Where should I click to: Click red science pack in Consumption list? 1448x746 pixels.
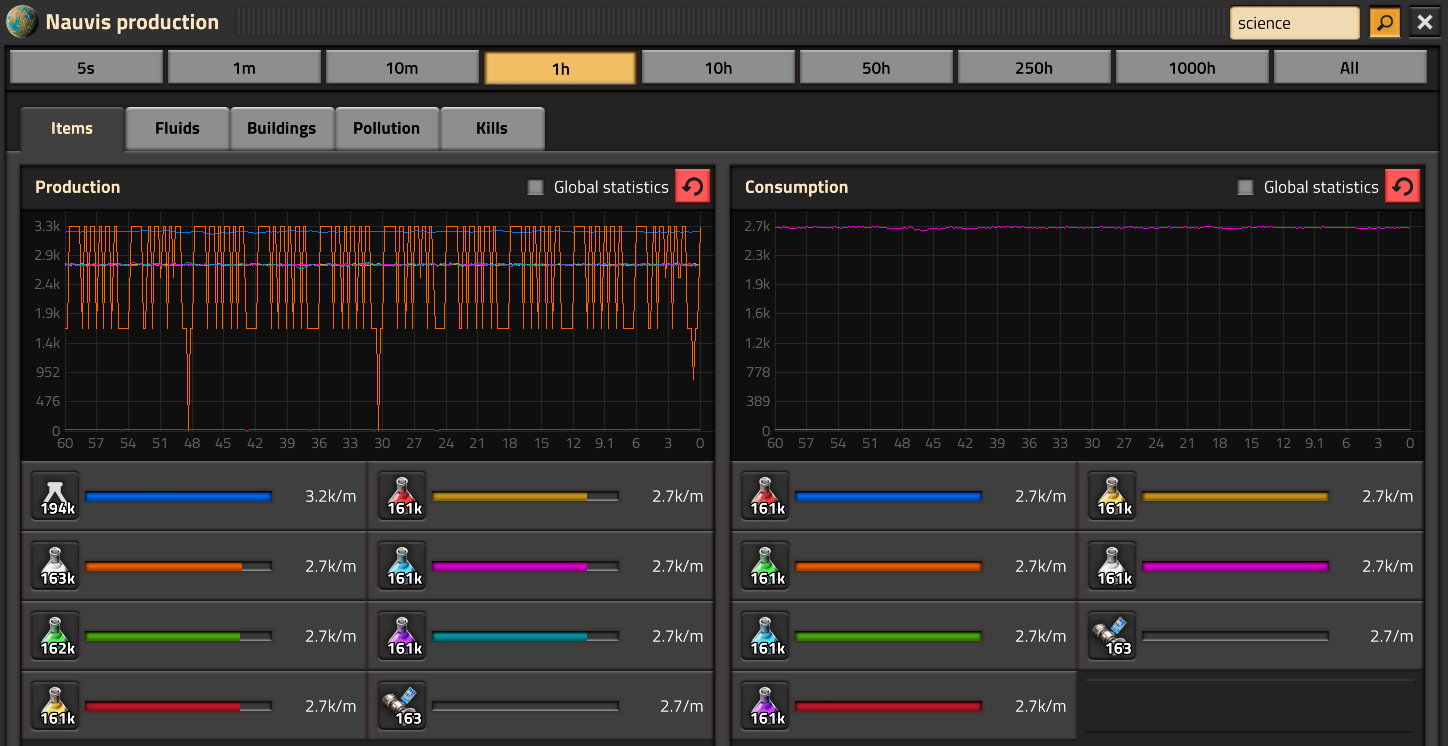pos(765,496)
